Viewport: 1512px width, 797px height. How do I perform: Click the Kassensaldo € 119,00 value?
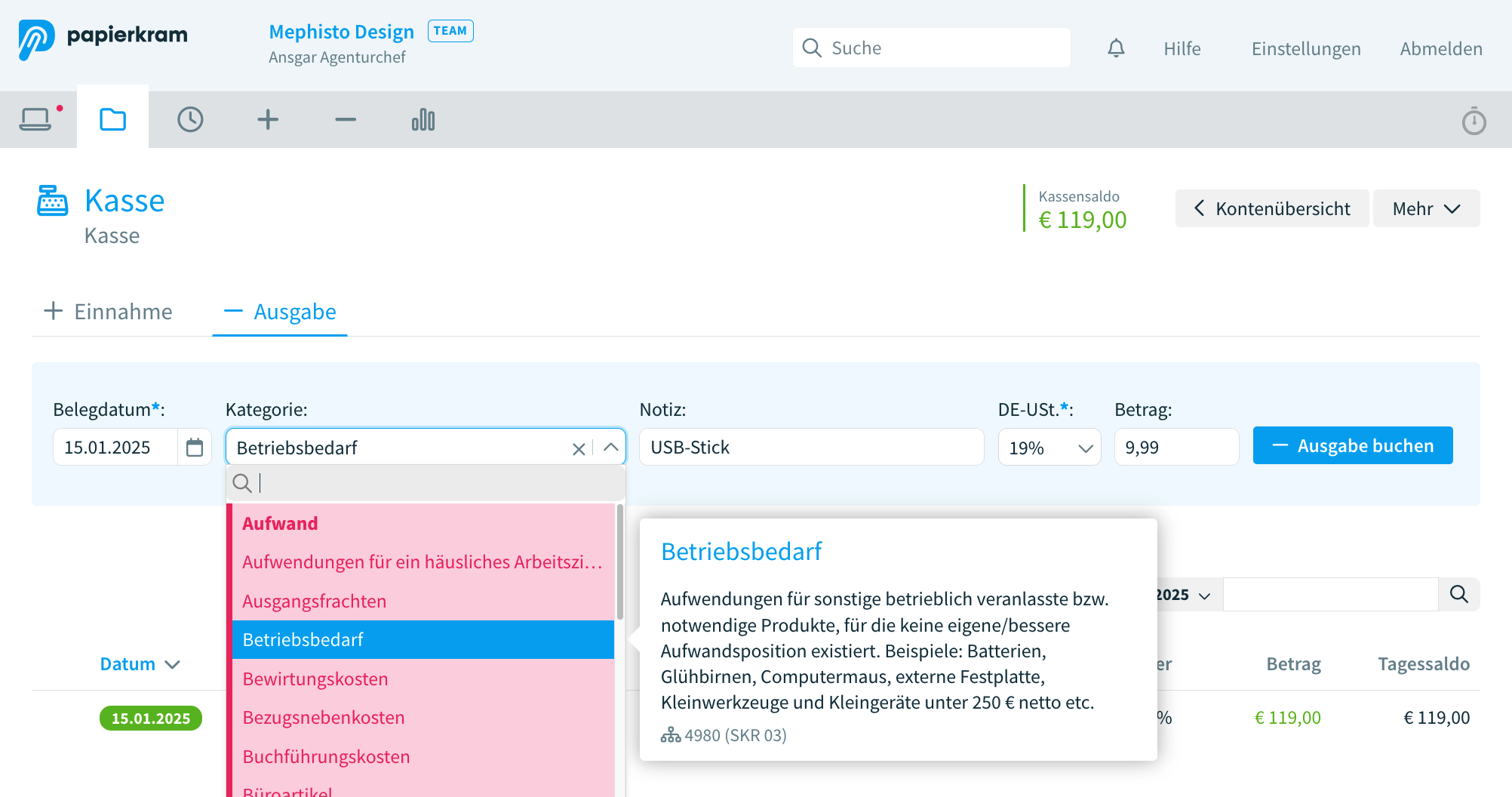click(x=1083, y=220)
